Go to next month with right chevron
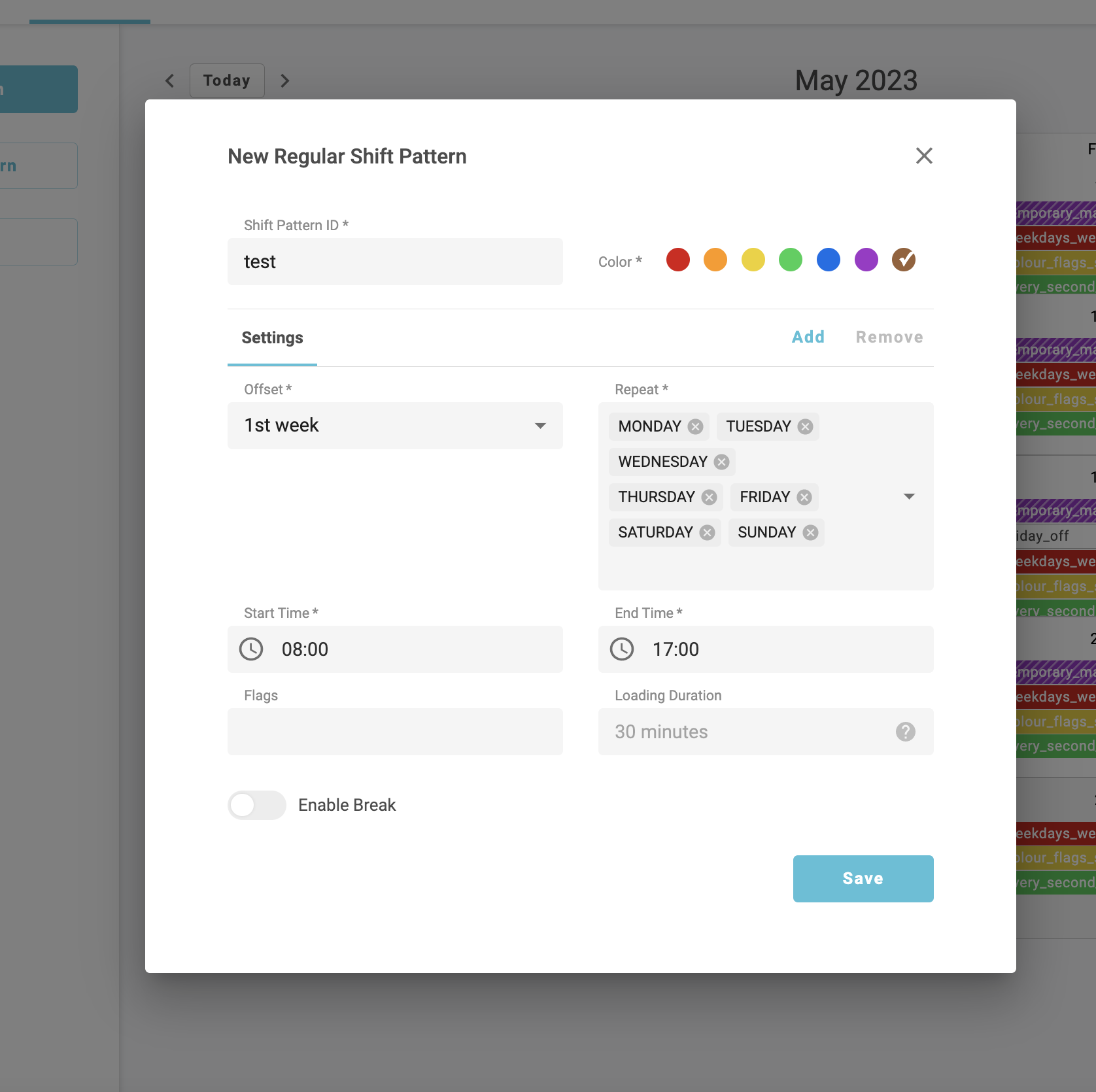Image resolution: width=1096 pixels, height=1092 pixels. click(x=284, y=81)
